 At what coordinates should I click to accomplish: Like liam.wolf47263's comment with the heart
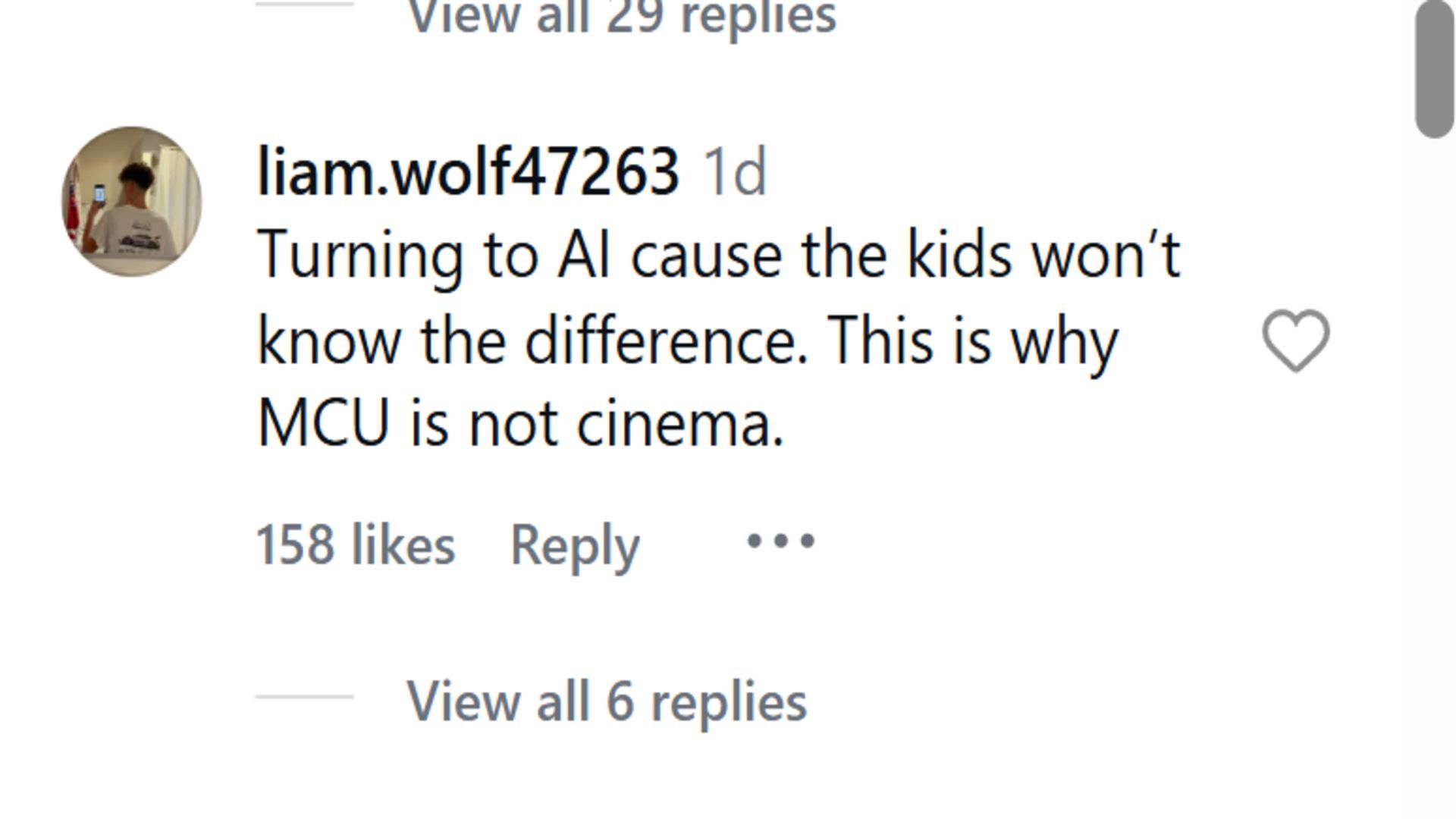click(x=1295, y=340)
